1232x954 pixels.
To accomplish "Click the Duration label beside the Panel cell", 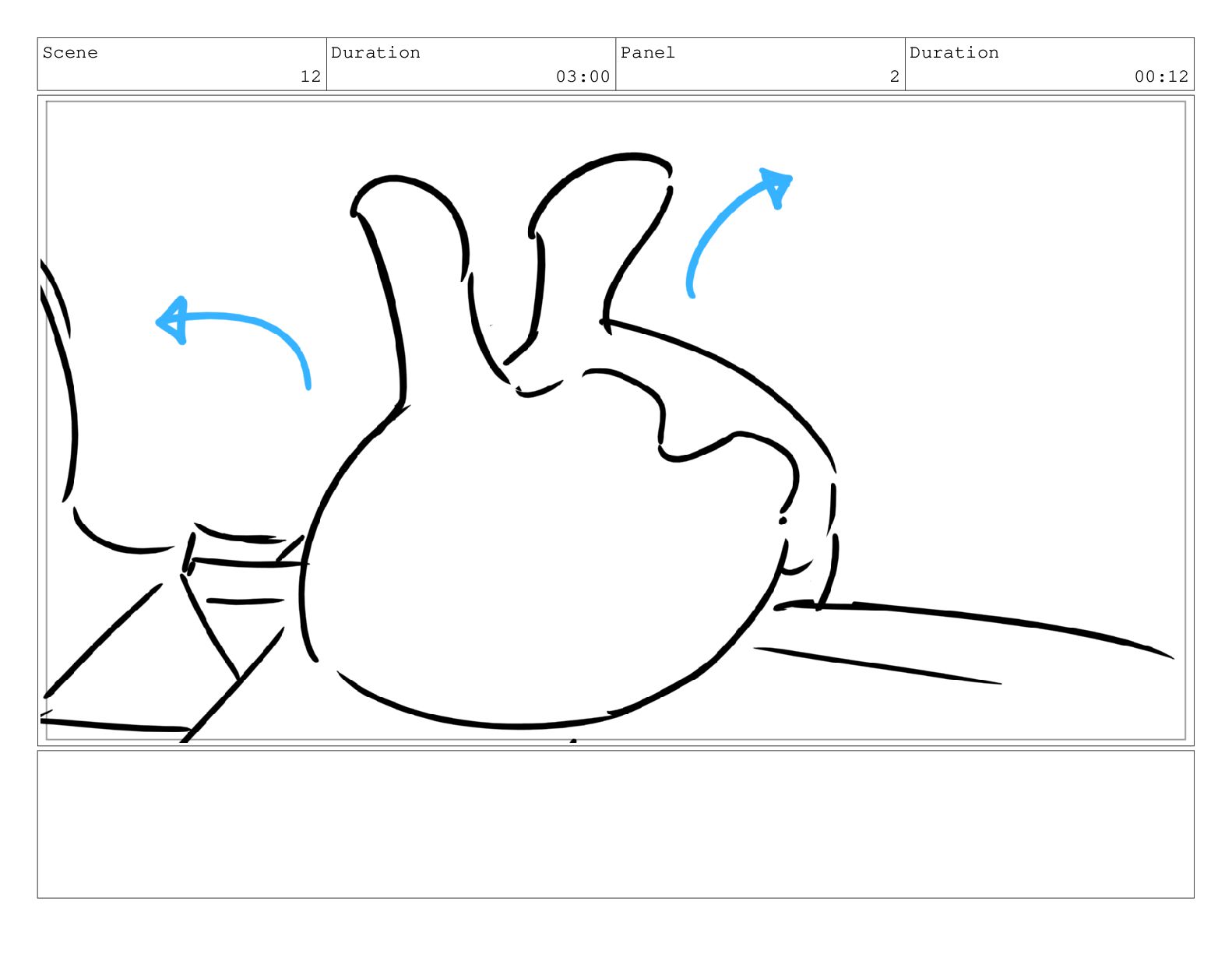I will click(x=954, y=53).
